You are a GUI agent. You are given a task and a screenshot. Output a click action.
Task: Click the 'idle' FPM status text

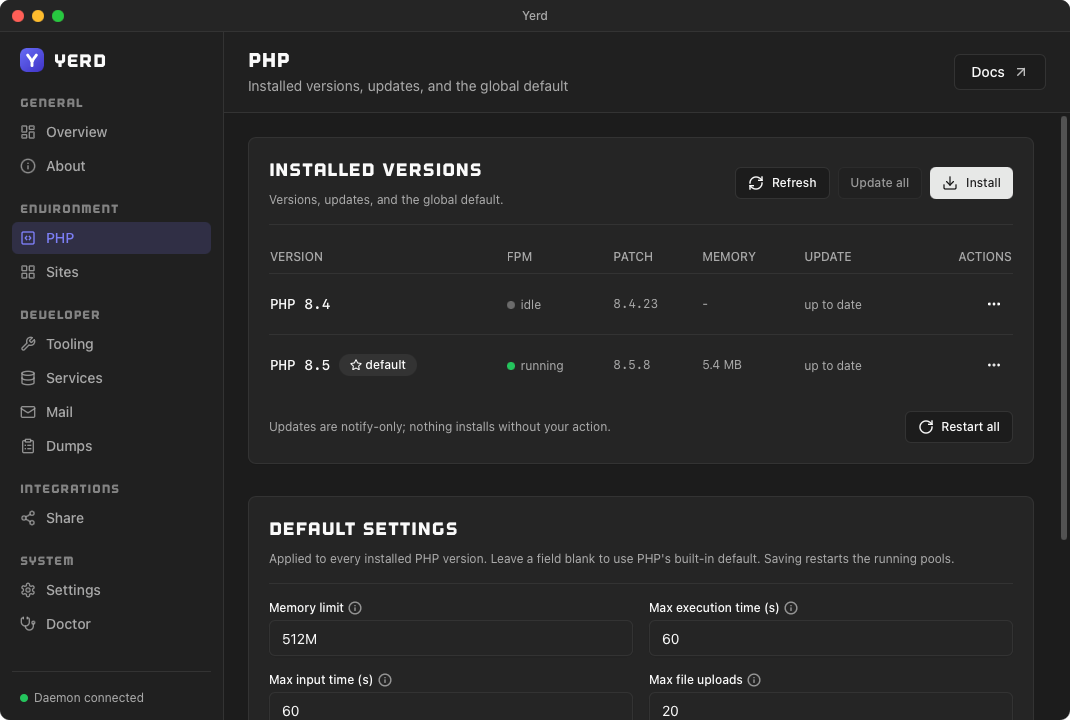[x=530, y=305]
